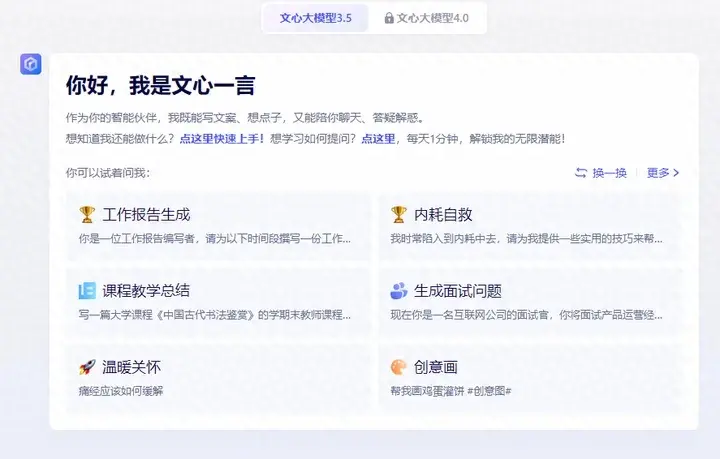Pick the 课程教学总结 suggestion card
The image size is (720, 459).
coord(218,302)
